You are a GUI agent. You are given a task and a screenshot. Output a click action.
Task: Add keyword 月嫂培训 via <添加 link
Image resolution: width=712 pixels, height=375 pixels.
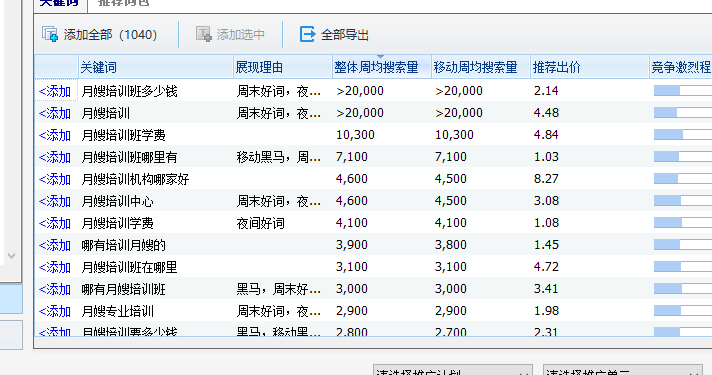pos(55,113)
